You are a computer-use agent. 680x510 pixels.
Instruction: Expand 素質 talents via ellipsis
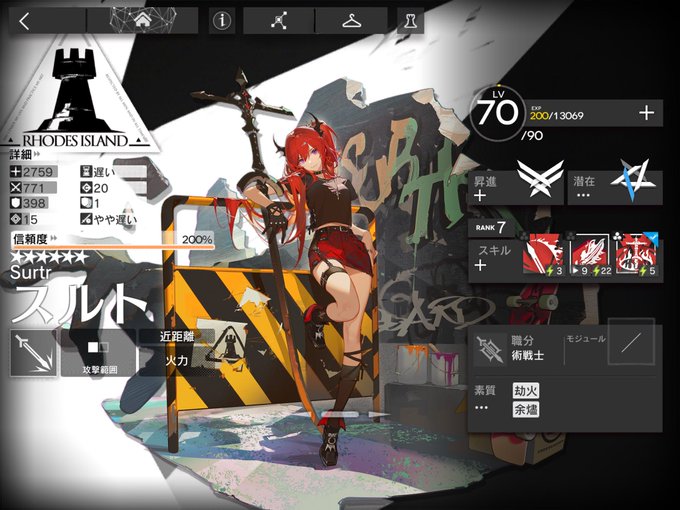tap(481, 408)
